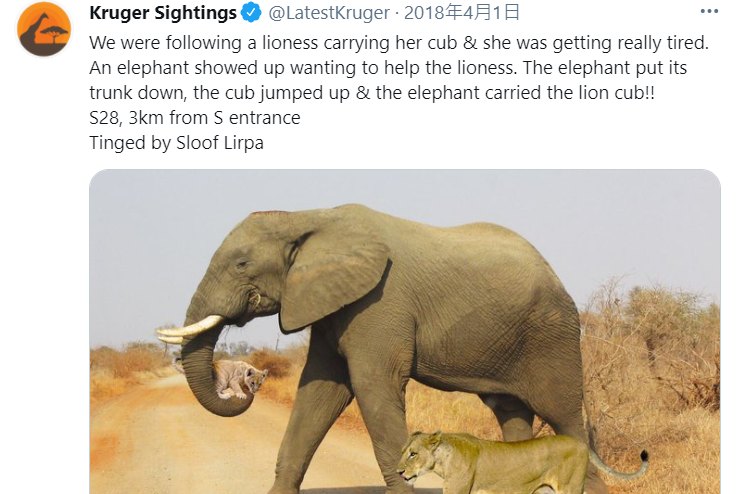Click the Kruger Sightings profile avatar
The image size is (741, 494).
tap(44, 30)
